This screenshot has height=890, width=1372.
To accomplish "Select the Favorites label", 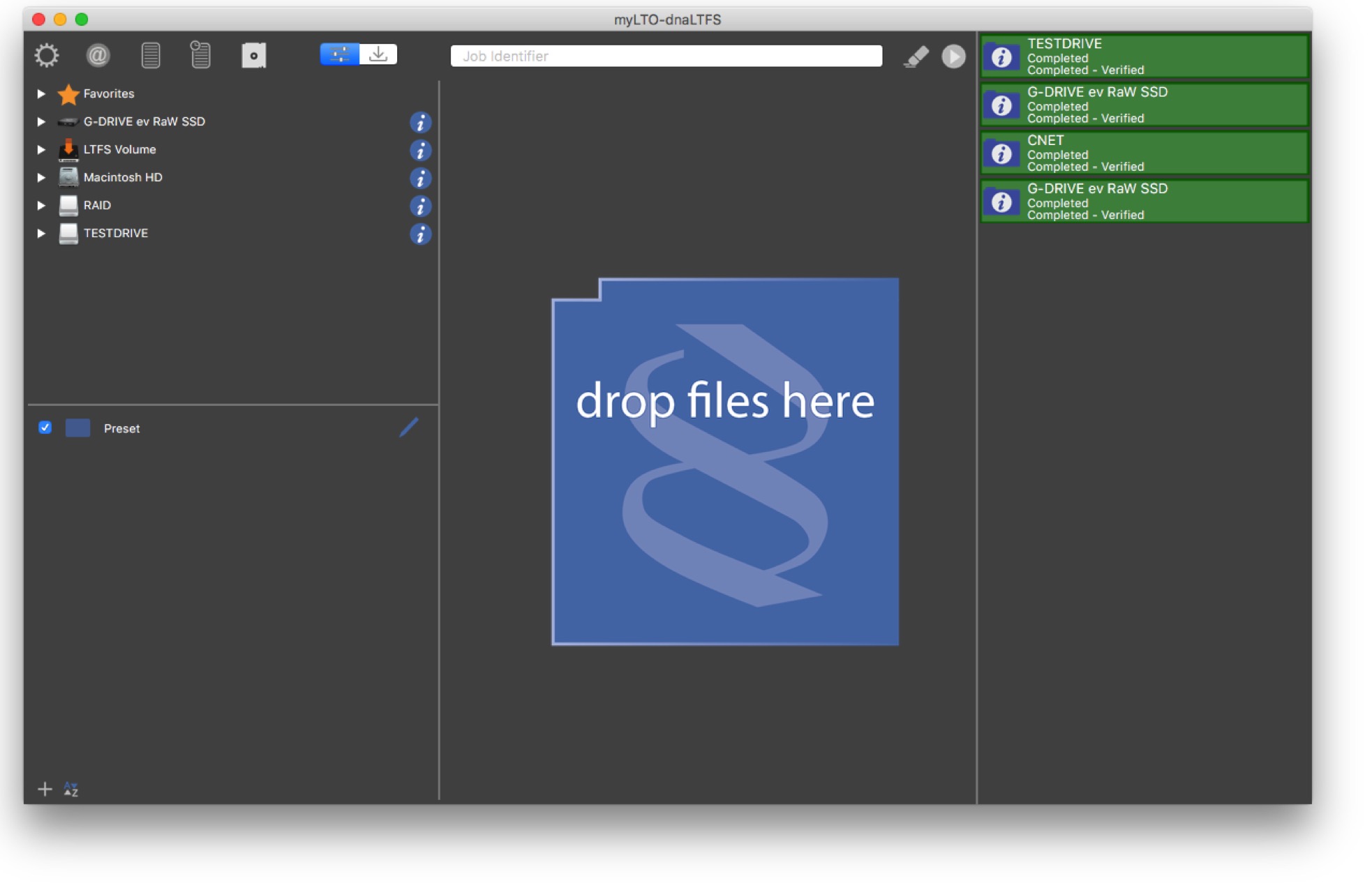I will pos(109,93).
